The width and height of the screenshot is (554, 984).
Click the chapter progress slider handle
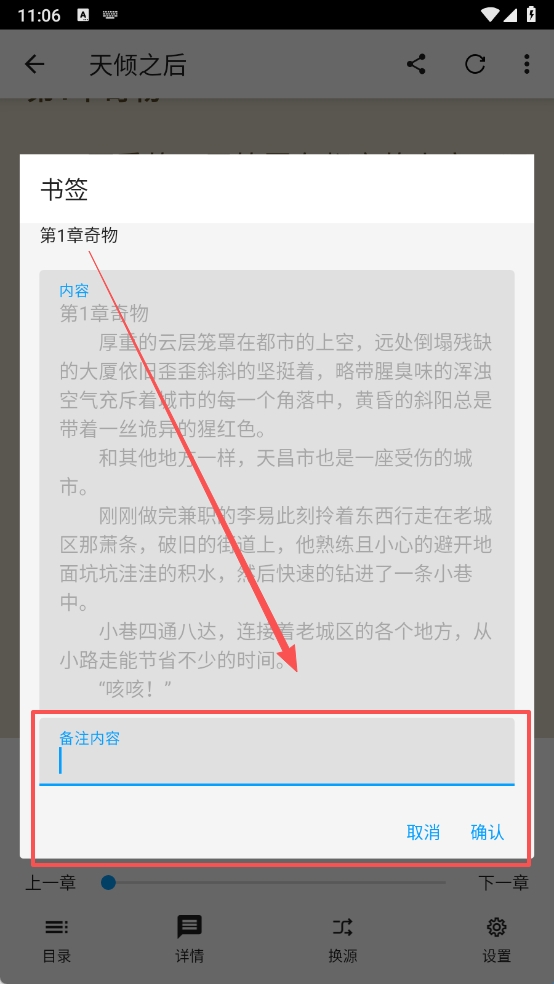(109, 883)
